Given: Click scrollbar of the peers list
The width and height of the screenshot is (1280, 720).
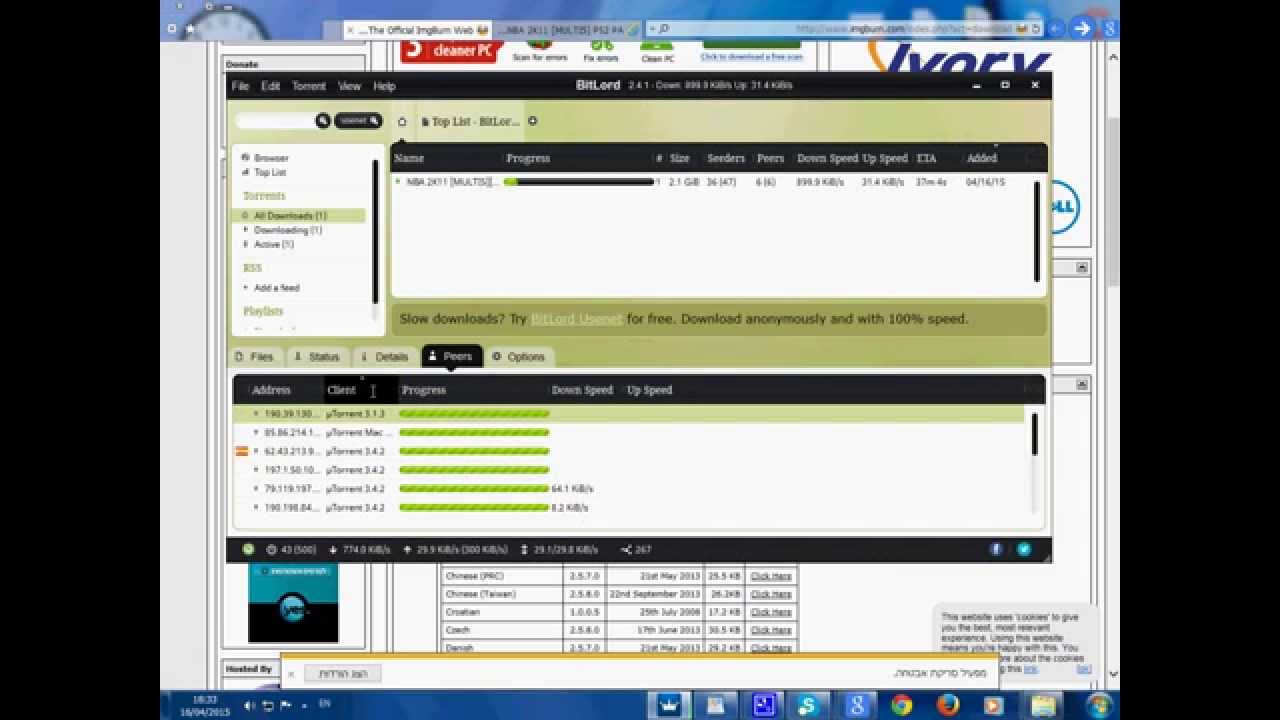Looking at the screenshot, I should [1034, 434].
